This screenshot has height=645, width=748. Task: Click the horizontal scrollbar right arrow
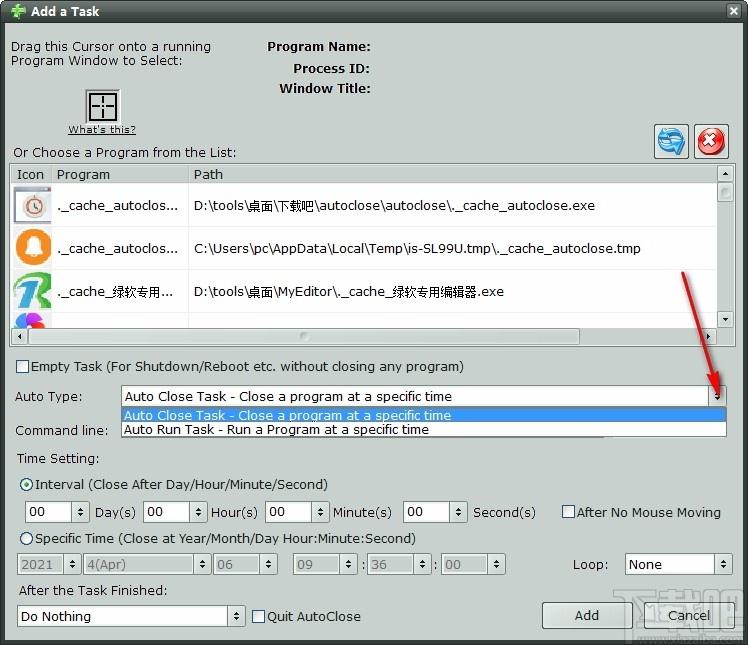tap(708, 336)
